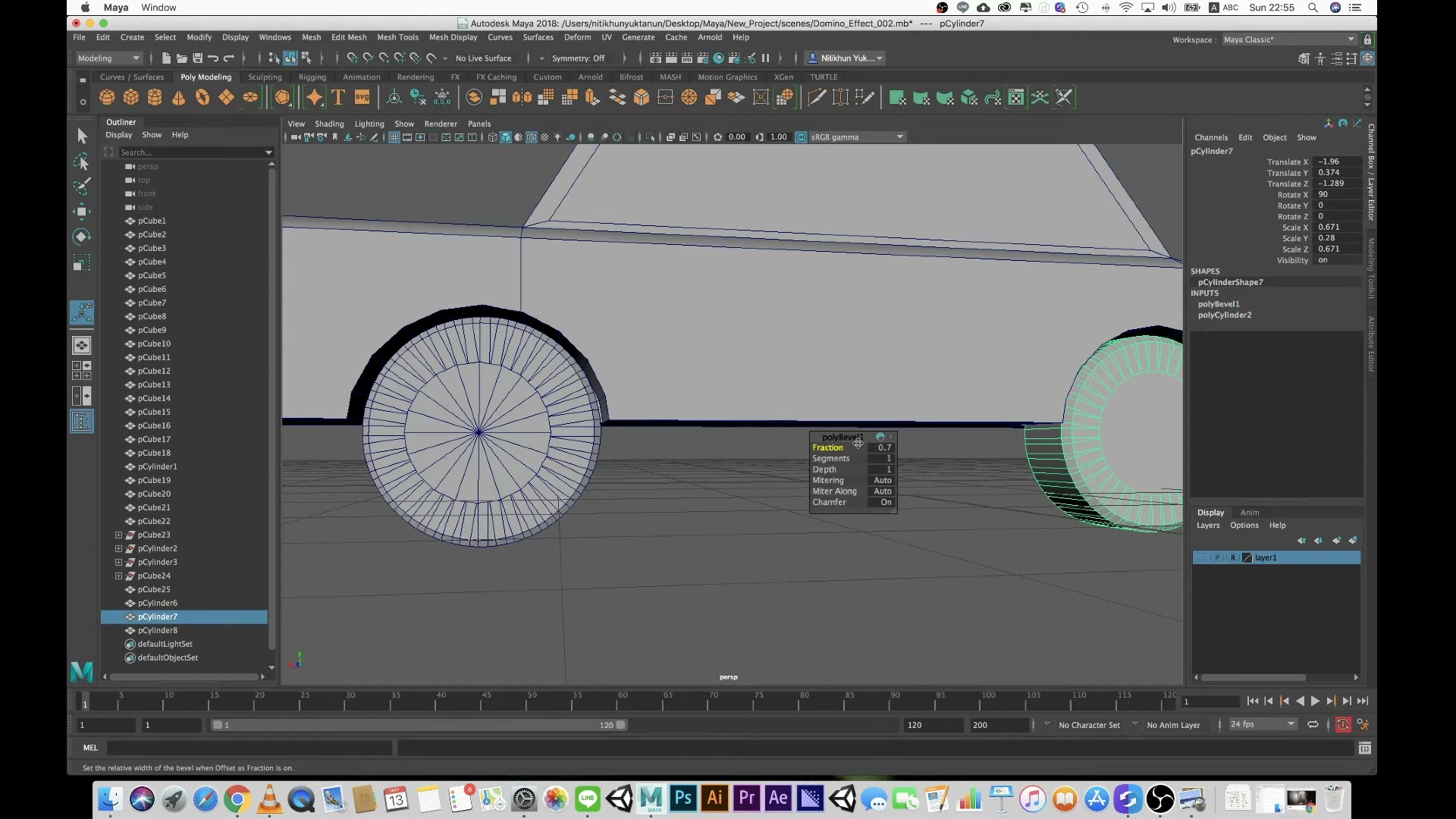Activate the Lasso Select tool
The width and height of the screenshot is (1456, 819).
(82, 162)
